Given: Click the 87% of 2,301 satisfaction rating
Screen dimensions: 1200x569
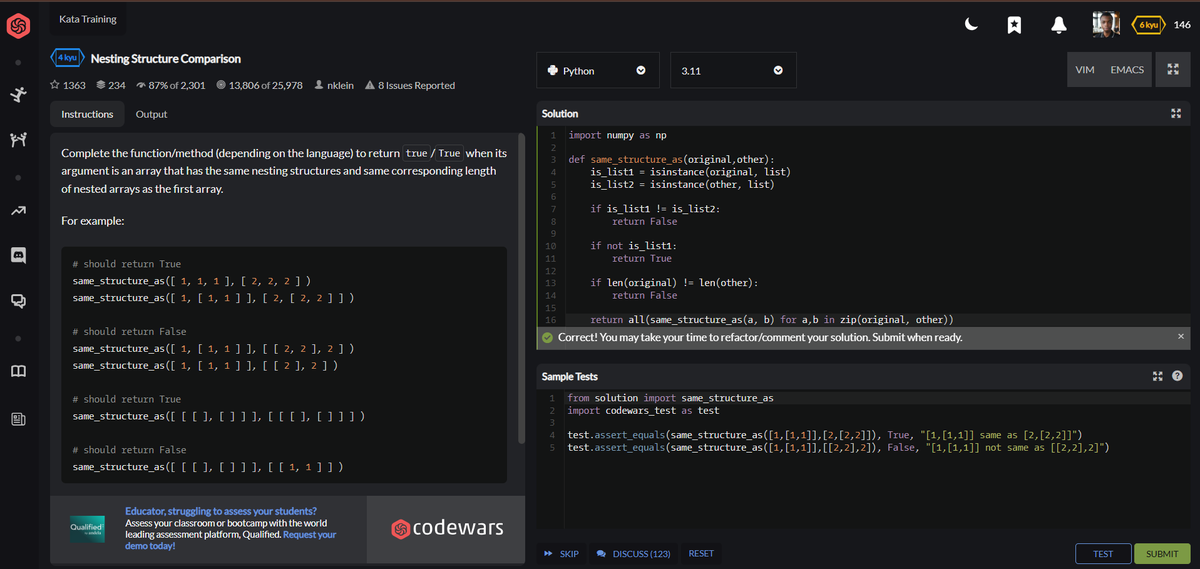Looking at the screenshot, I should [170, 85].
